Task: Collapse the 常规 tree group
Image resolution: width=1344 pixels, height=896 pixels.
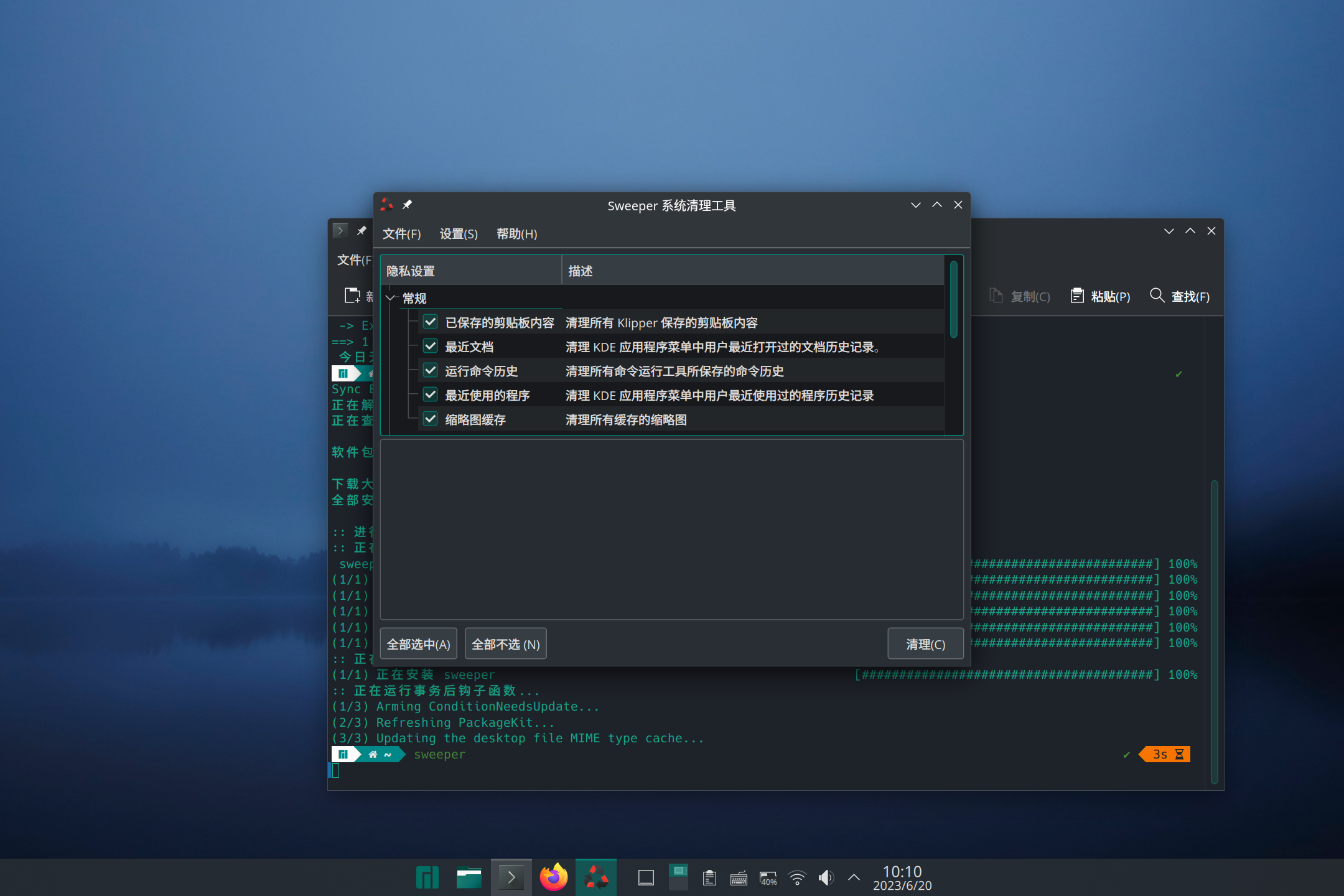Action: pyautogui.click(x=391, y=298)
